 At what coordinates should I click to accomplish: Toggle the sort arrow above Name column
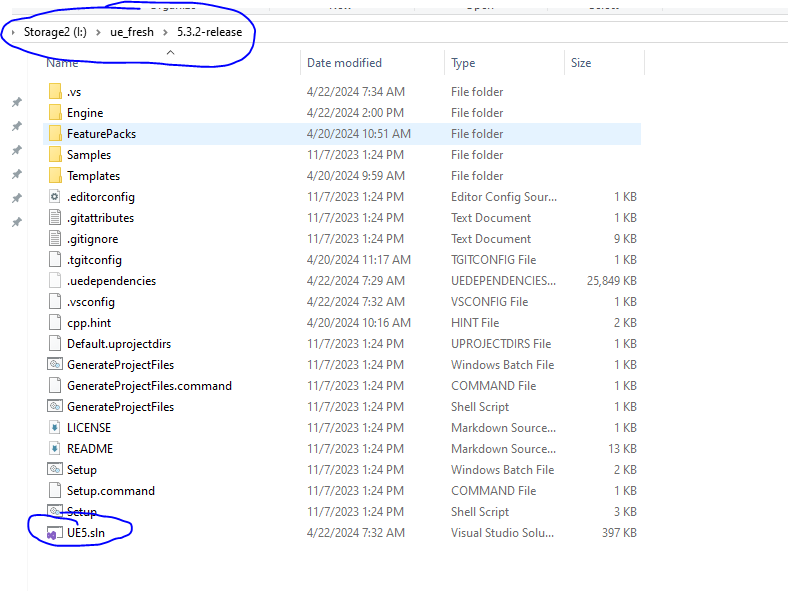(x=170, y=52)
